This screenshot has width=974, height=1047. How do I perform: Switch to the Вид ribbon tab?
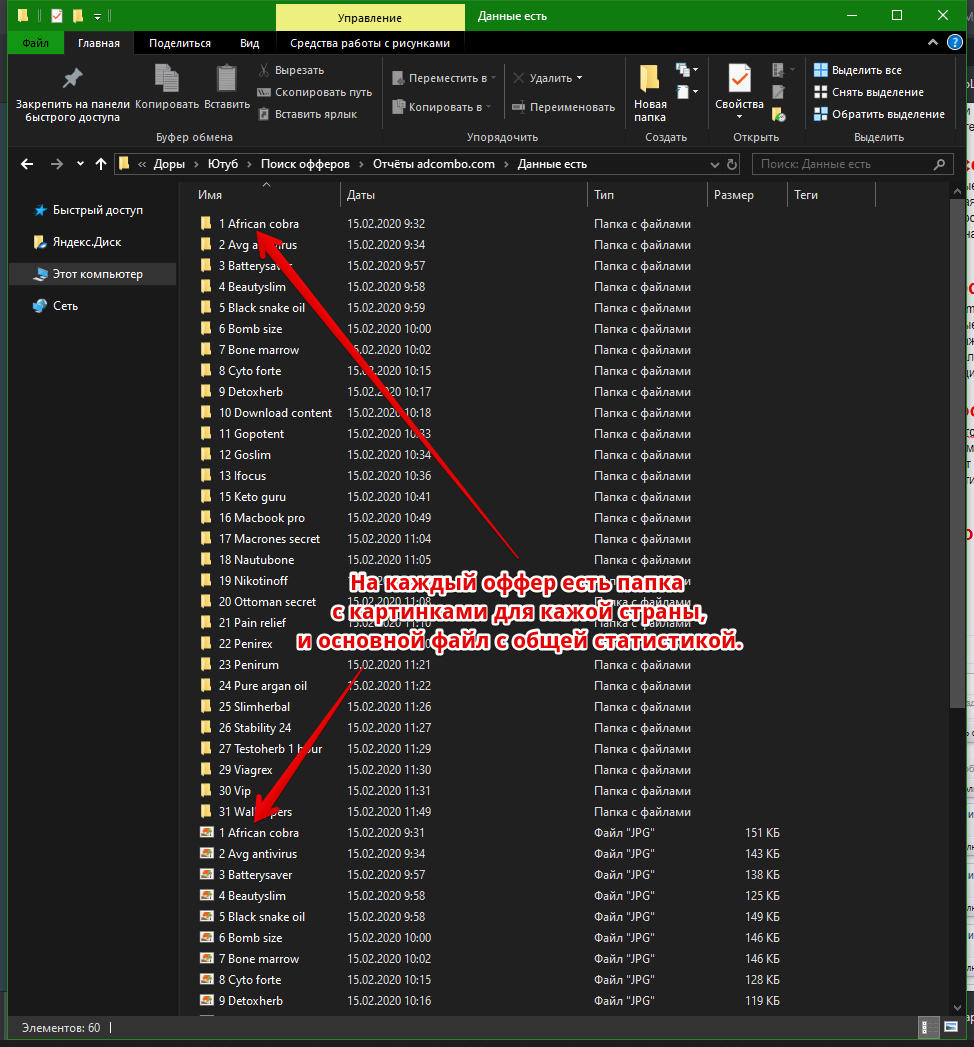point(249,43)
